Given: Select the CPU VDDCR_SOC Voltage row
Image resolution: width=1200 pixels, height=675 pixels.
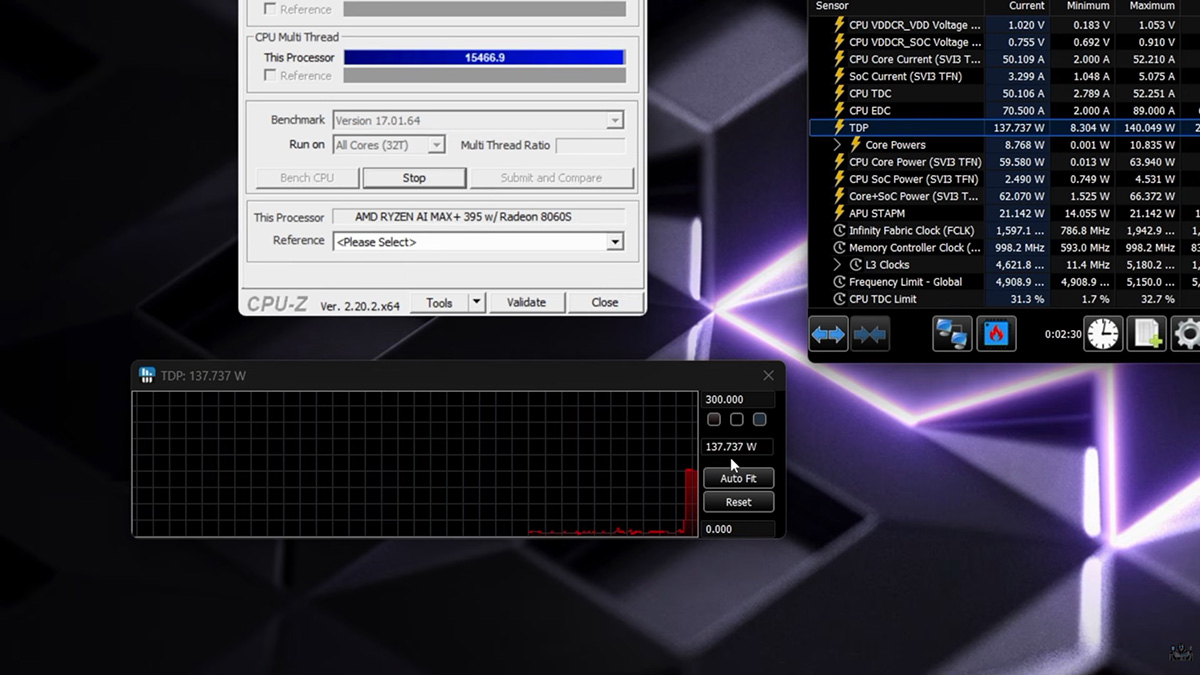Looking at the screenshot, I should pyautogui.click(x=1004, y=42).
